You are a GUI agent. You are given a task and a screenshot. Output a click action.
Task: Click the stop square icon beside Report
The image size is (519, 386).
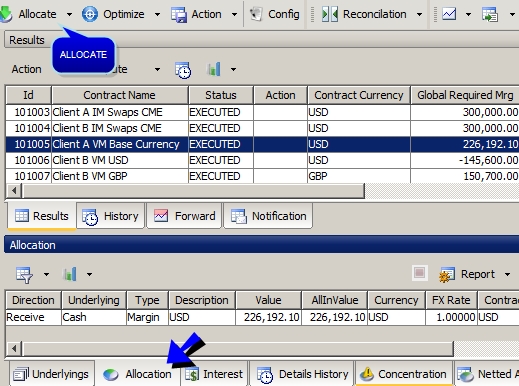420,273
